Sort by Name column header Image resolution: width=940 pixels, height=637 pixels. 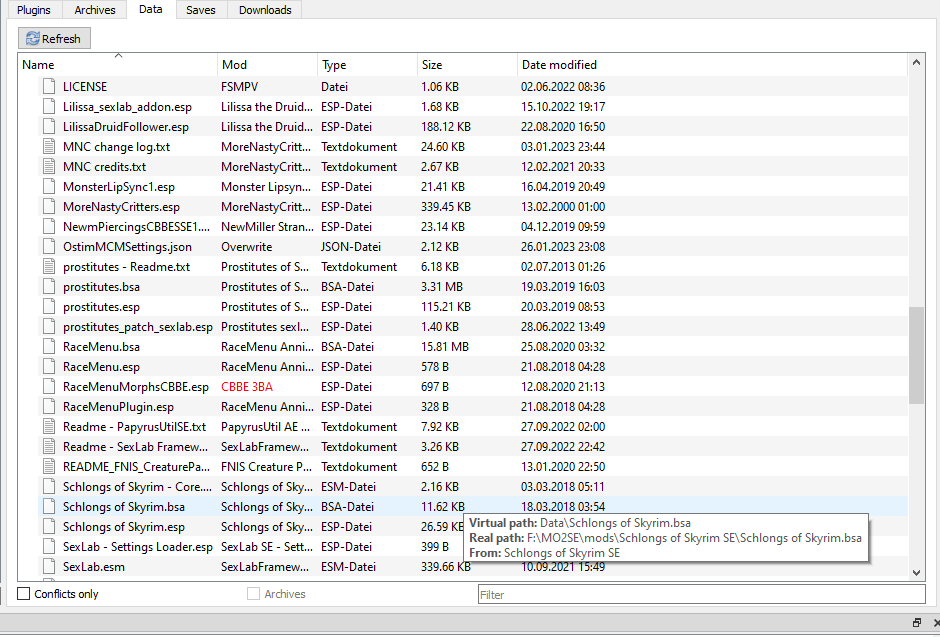(118, 65)
